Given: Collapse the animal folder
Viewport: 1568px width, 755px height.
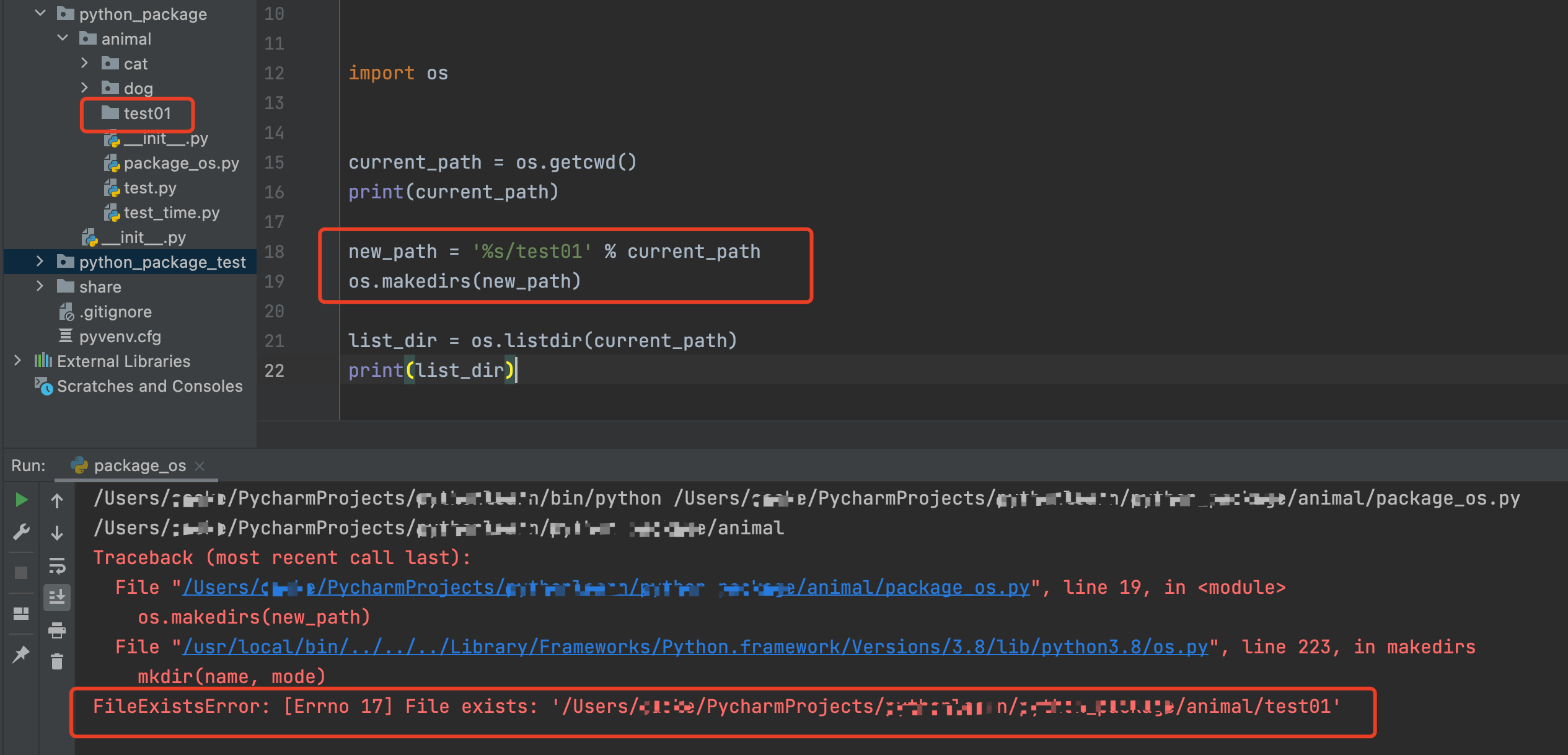Looking at the screenshot, I should pos(63,38).
